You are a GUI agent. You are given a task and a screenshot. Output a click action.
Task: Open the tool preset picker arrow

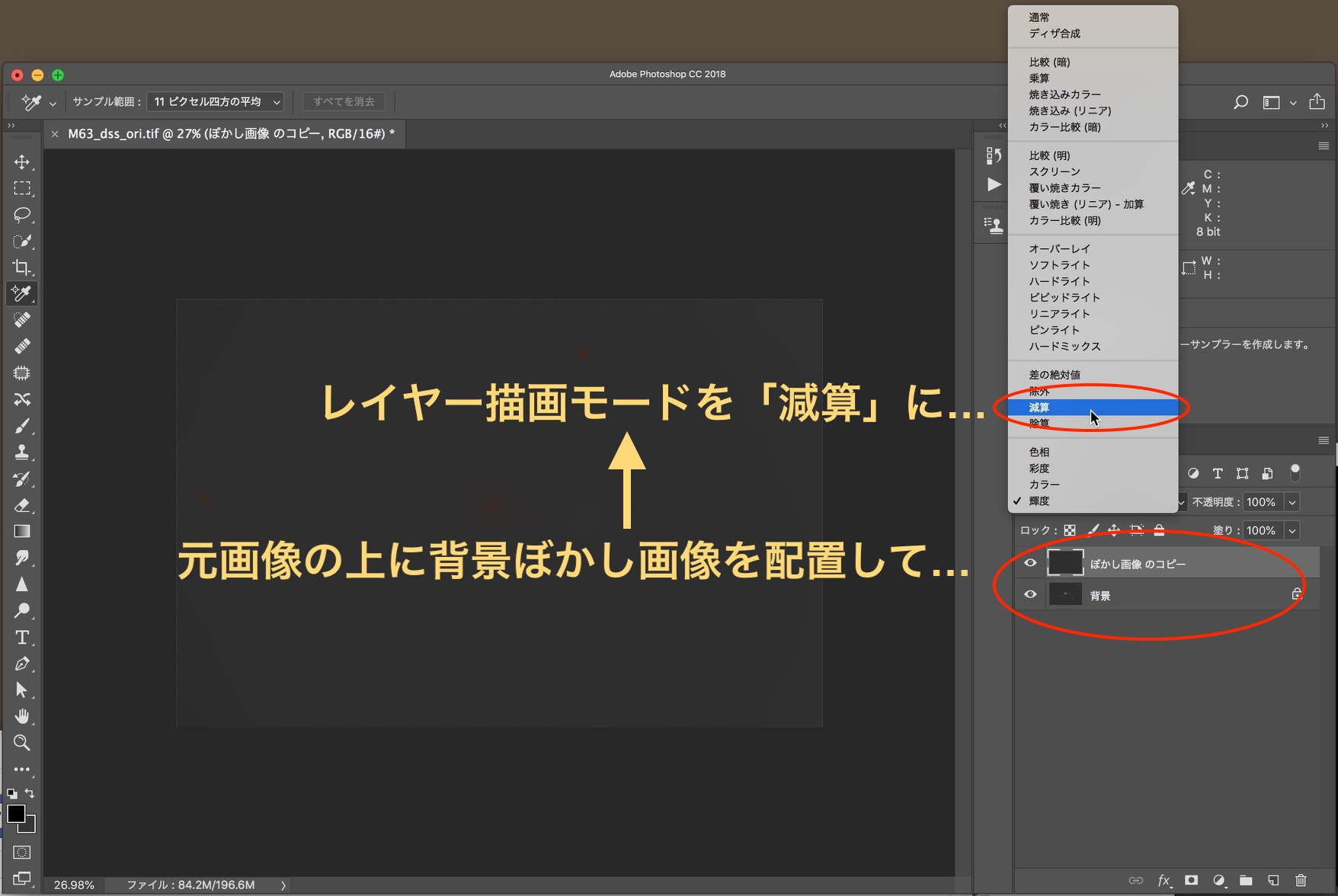pyautogui.click(x=53, y=102)
